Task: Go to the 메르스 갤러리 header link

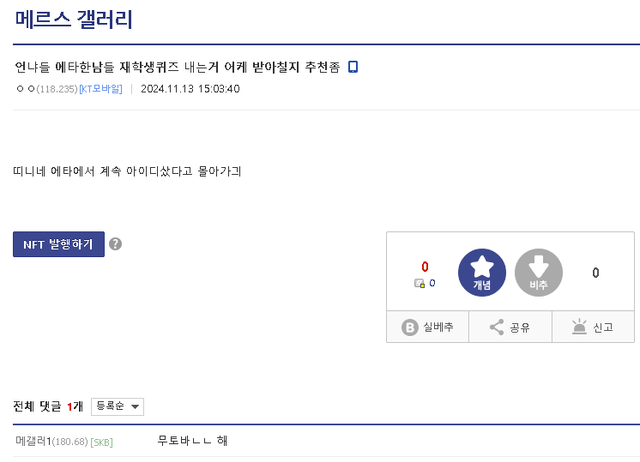Action: click(x=74, y=19)
